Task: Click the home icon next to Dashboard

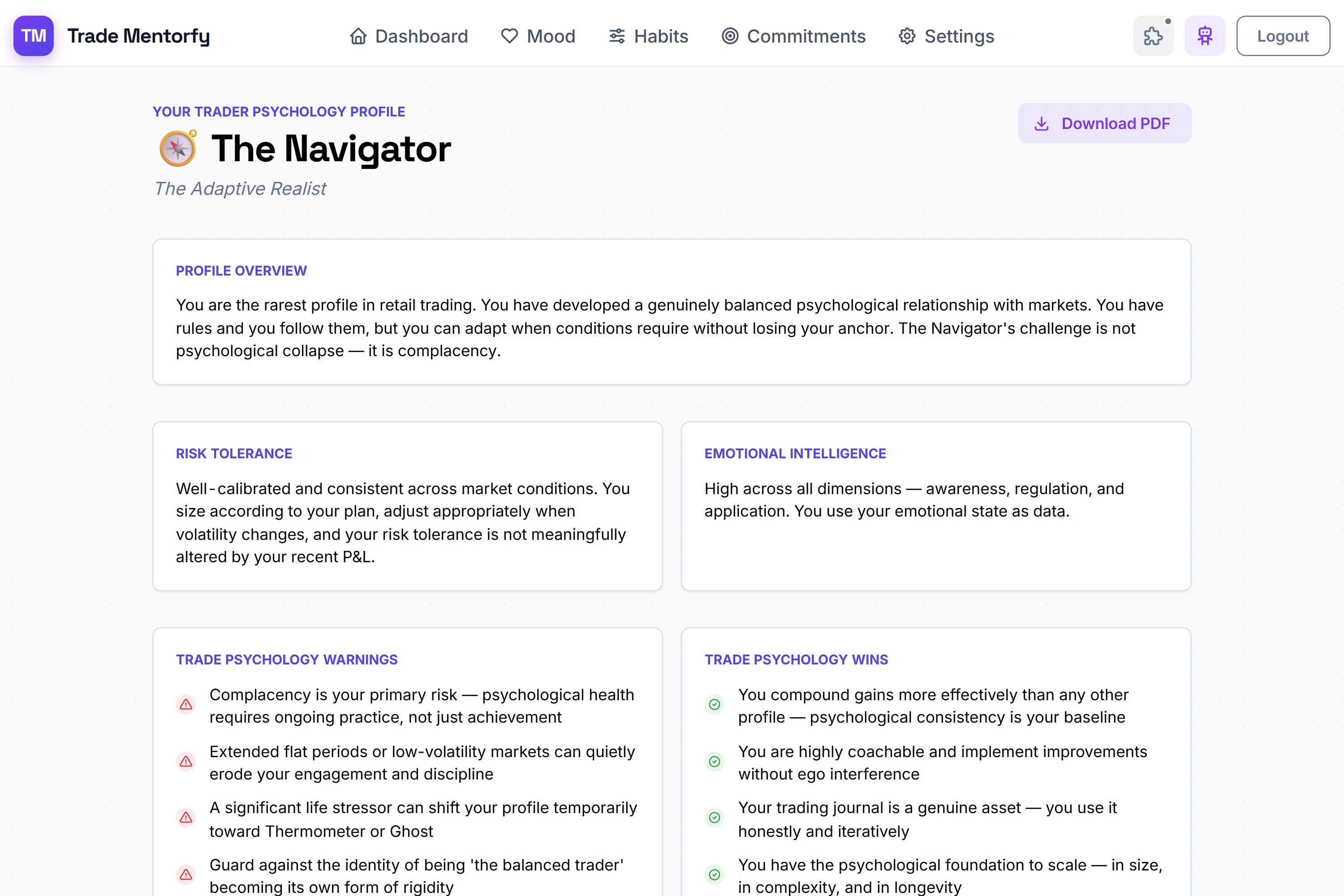Action: pos(358,36)
